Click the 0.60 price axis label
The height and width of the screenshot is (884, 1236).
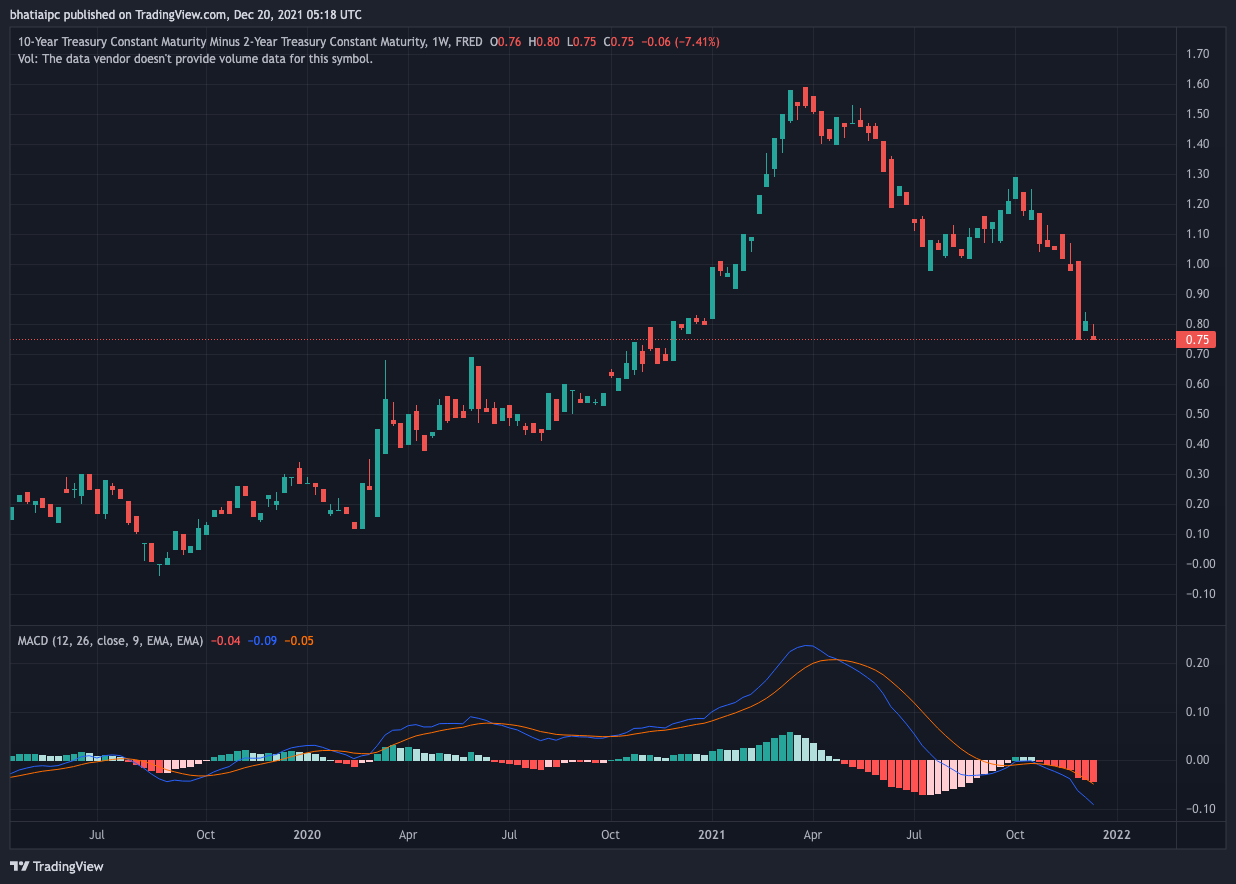point(1197,384)
